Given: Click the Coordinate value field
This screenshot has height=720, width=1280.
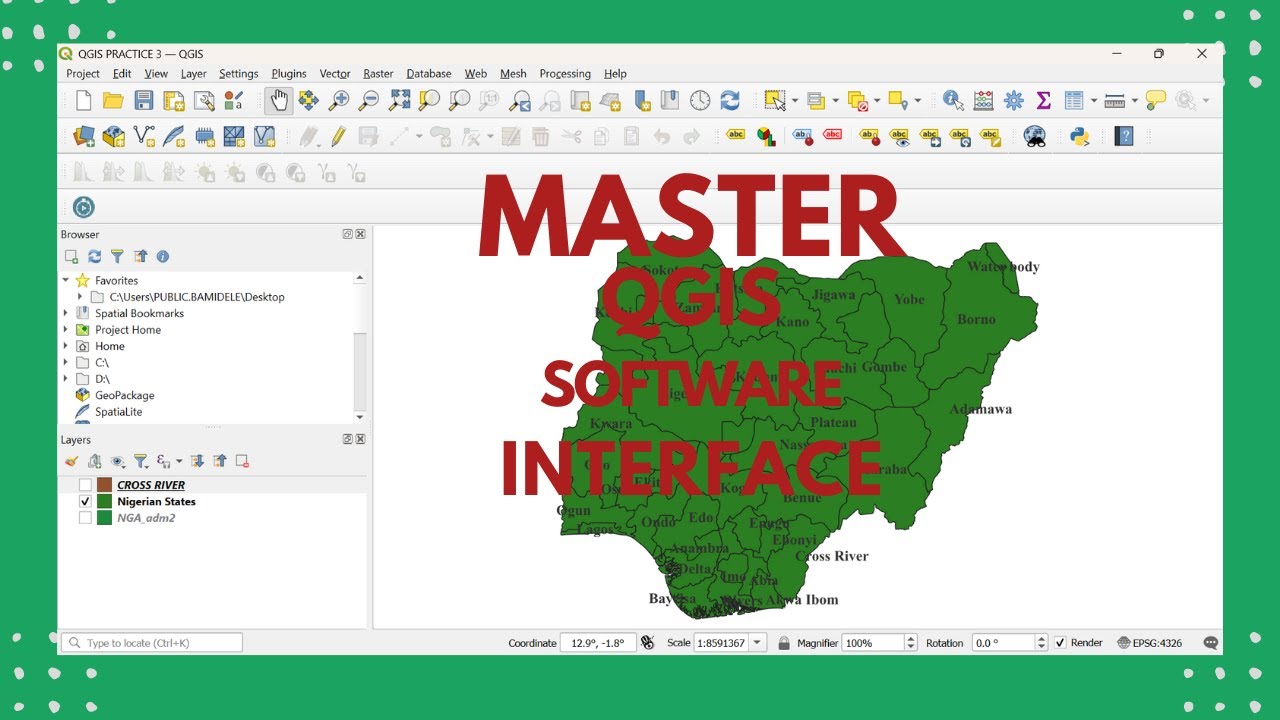Looking at the screenshot, I should pyautogui.click(x=598, y=643).
